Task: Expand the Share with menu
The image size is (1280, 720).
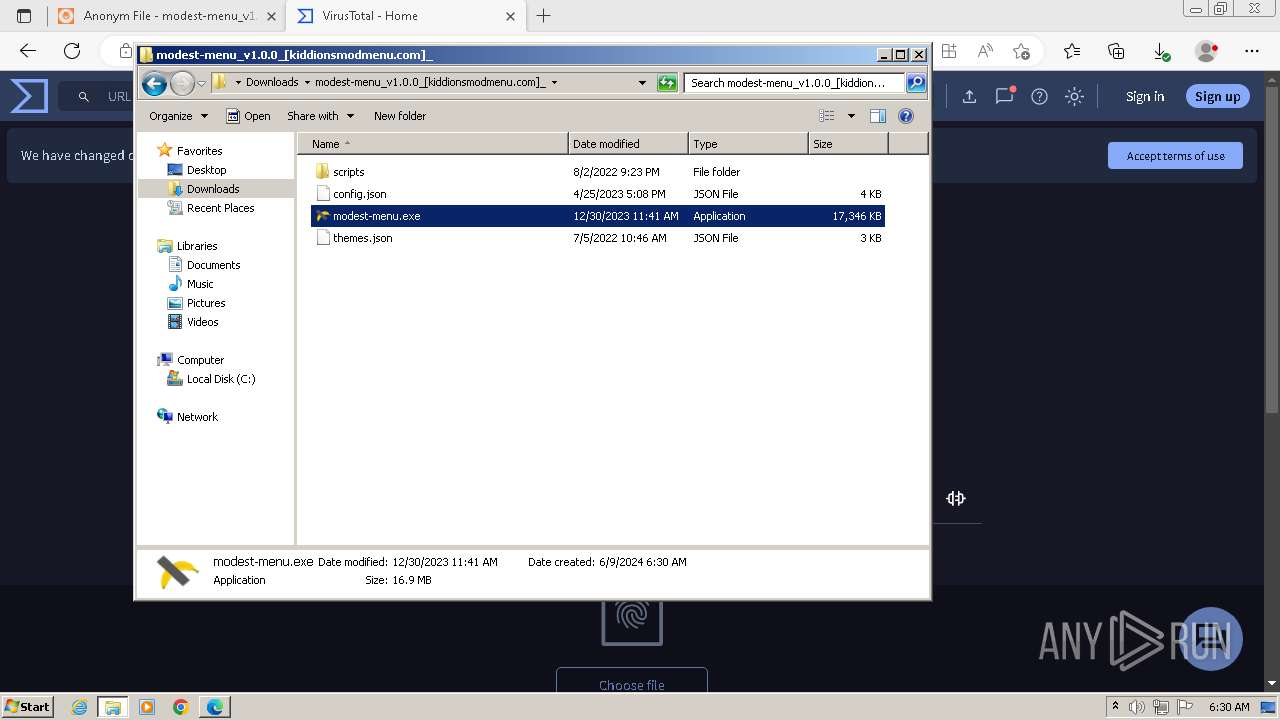Action: point(320,116)
